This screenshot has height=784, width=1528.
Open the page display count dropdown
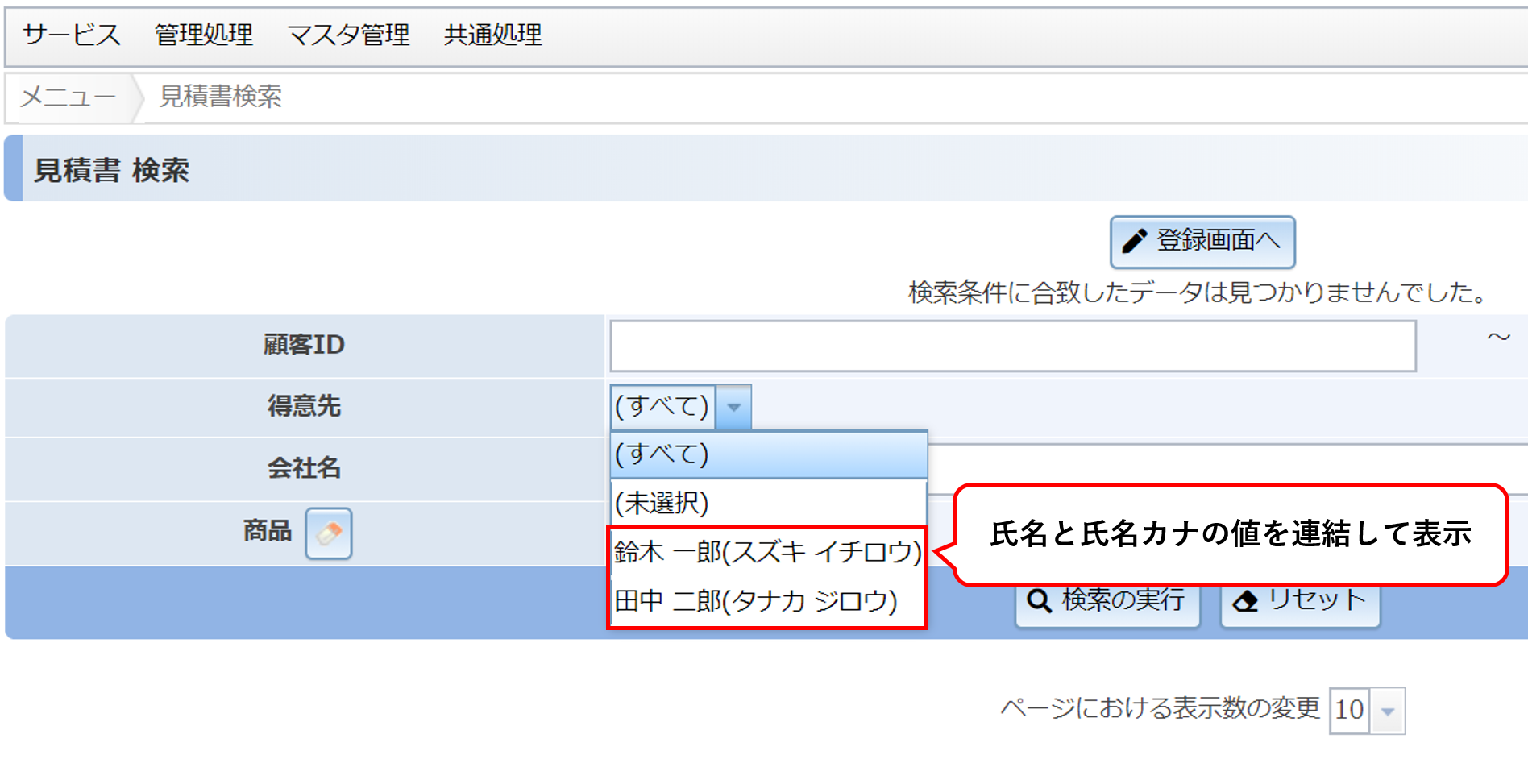(x=1388, y=711)
